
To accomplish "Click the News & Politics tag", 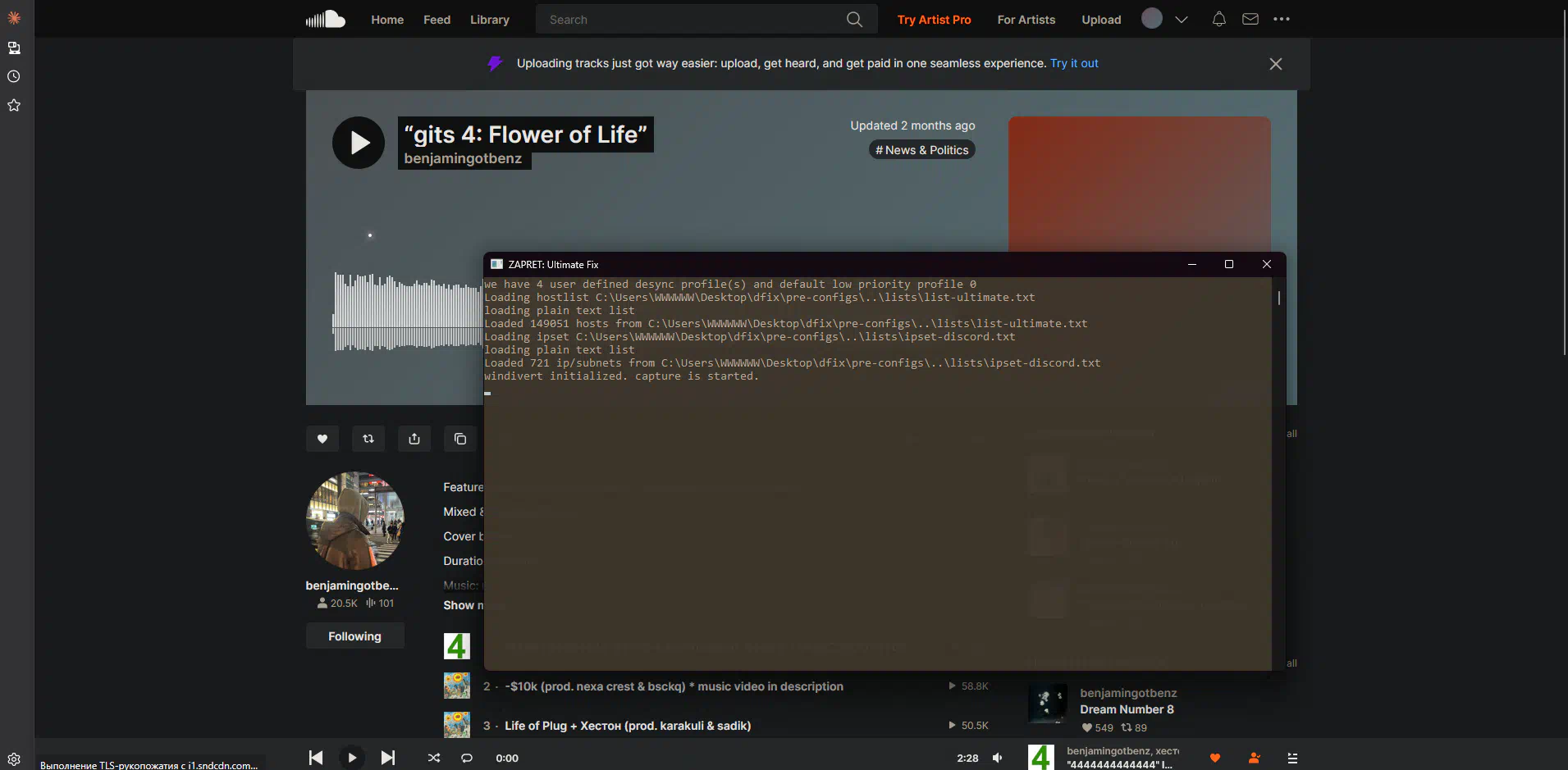I will [922, 150].
